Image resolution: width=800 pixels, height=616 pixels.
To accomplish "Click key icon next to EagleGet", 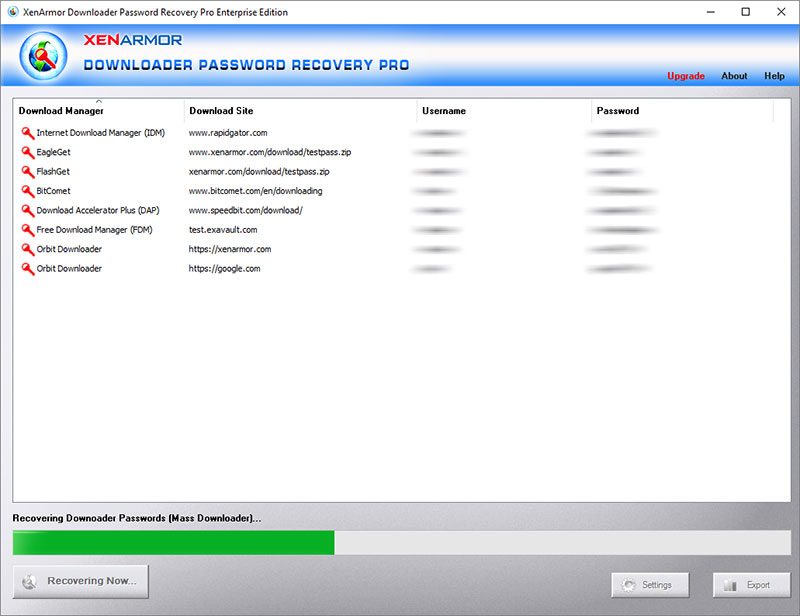I will [x=27, y=152].
